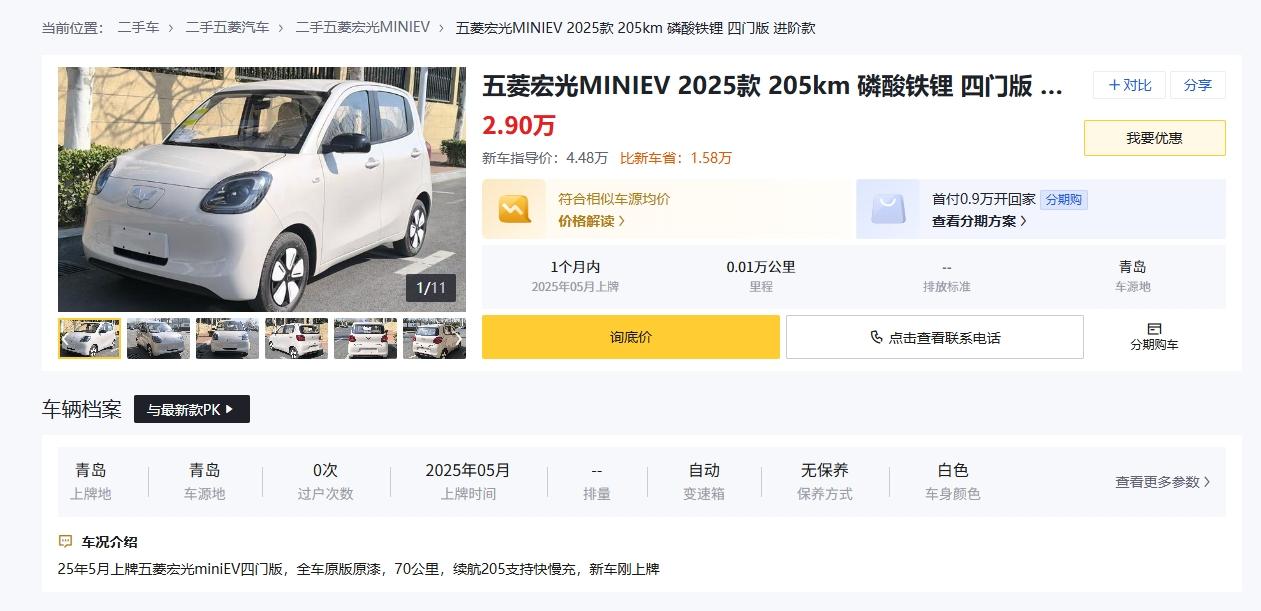Click the play arrow on 与最新款PK
The height and width of the screenshot is (611, 1261).
pyautogui.click(x=230, y=409)
